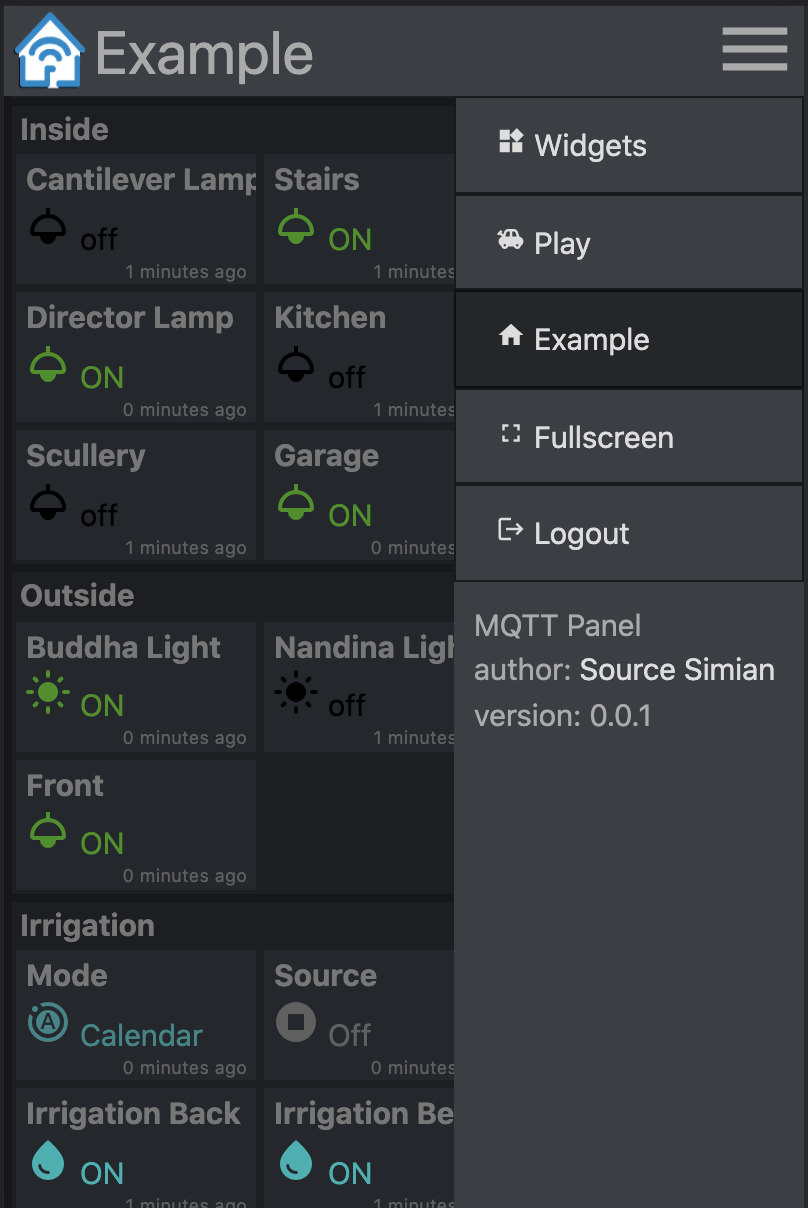Click the MQTT Panel house logo
This screenshot has width=808, height=1208.
[x=50, y=52]
